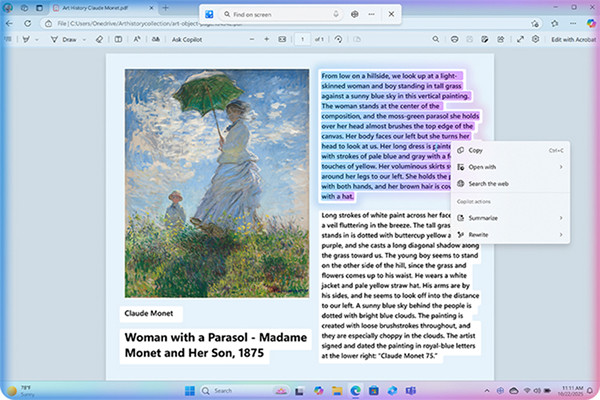
Task: Select the Draw tool
Action: (x=65, y=39)
